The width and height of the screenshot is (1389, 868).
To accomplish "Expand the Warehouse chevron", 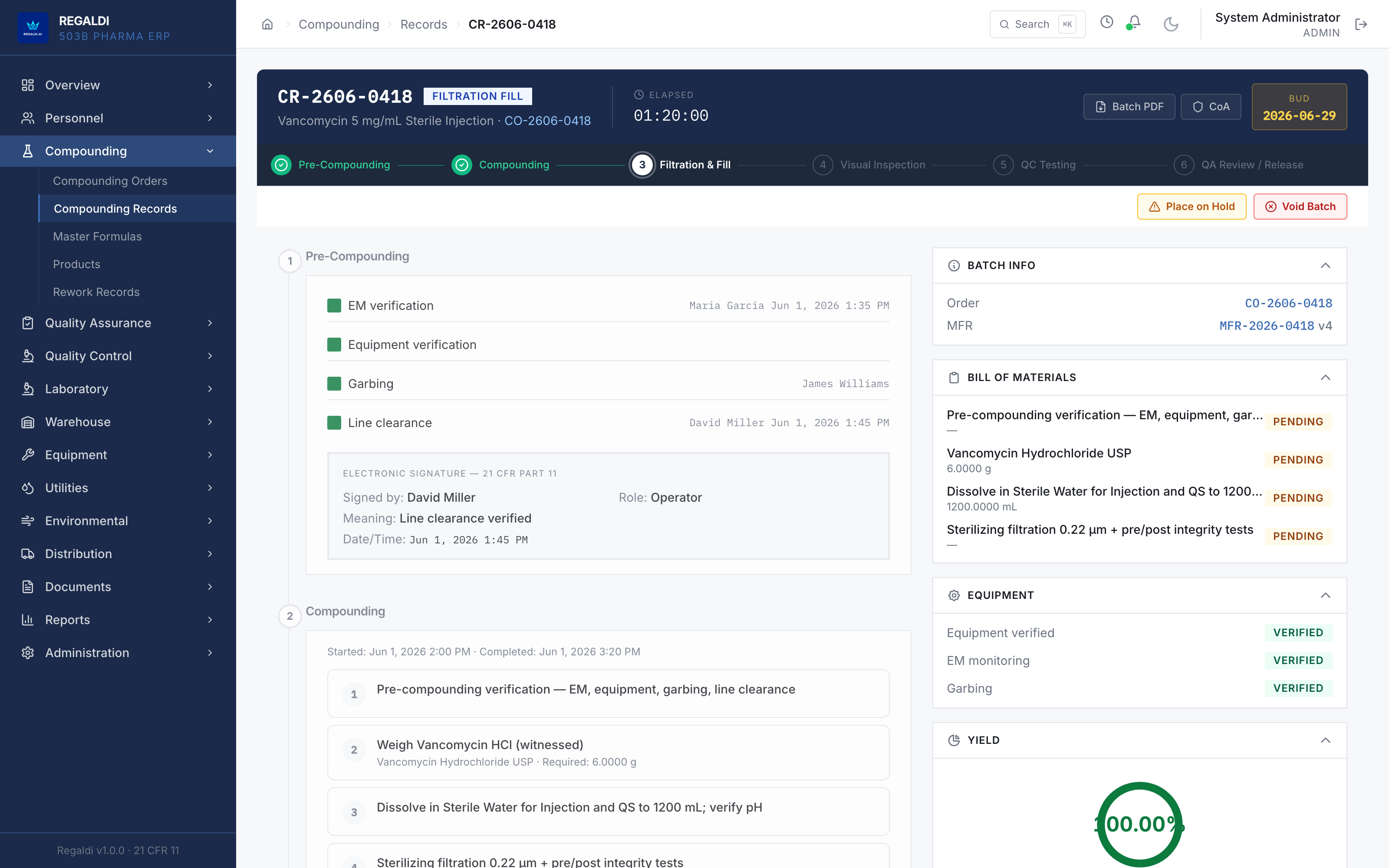I will pos(210,422).
